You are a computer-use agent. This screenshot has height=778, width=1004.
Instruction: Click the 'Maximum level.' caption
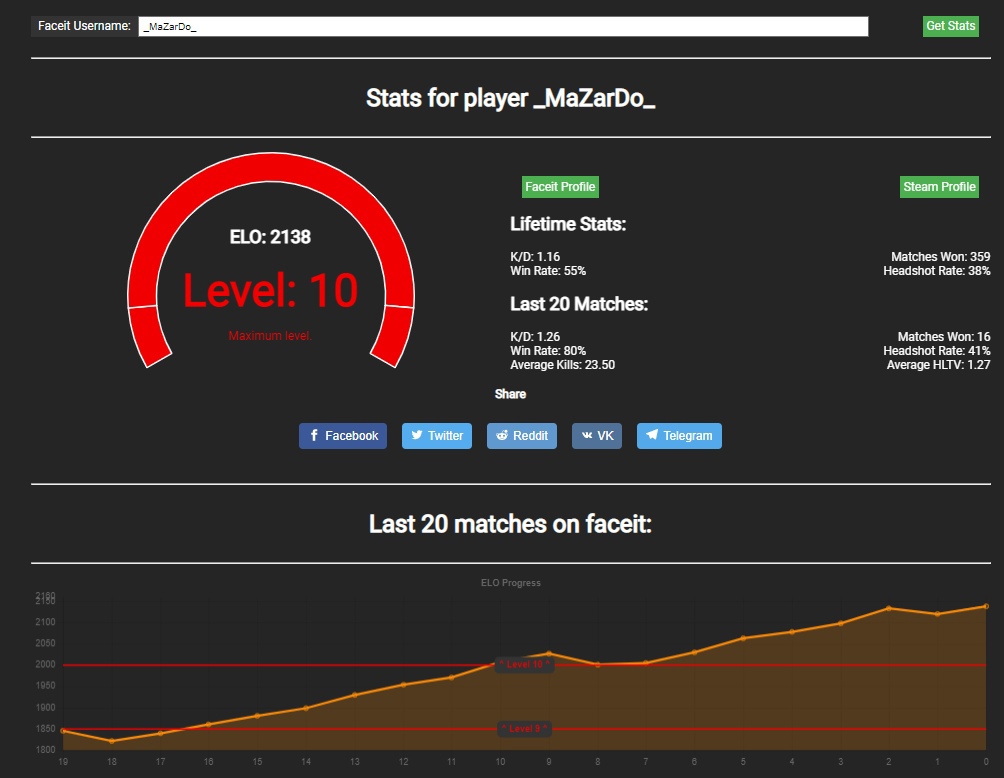click(x=270, y=336)
